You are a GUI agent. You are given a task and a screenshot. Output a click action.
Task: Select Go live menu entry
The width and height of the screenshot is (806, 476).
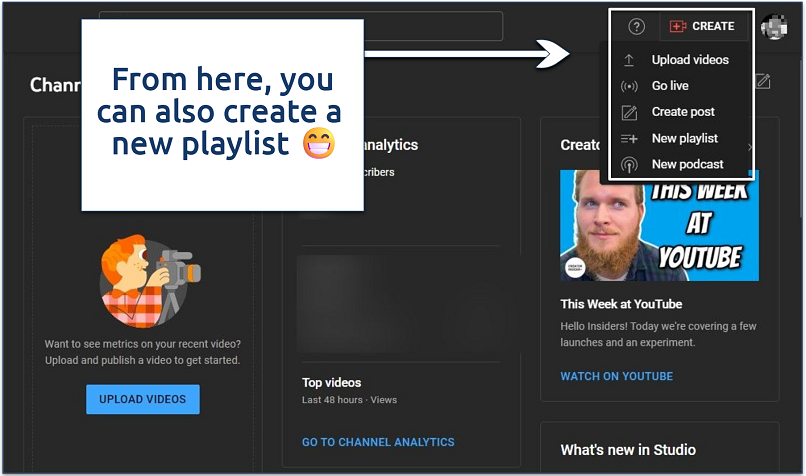tap(670, 86)
